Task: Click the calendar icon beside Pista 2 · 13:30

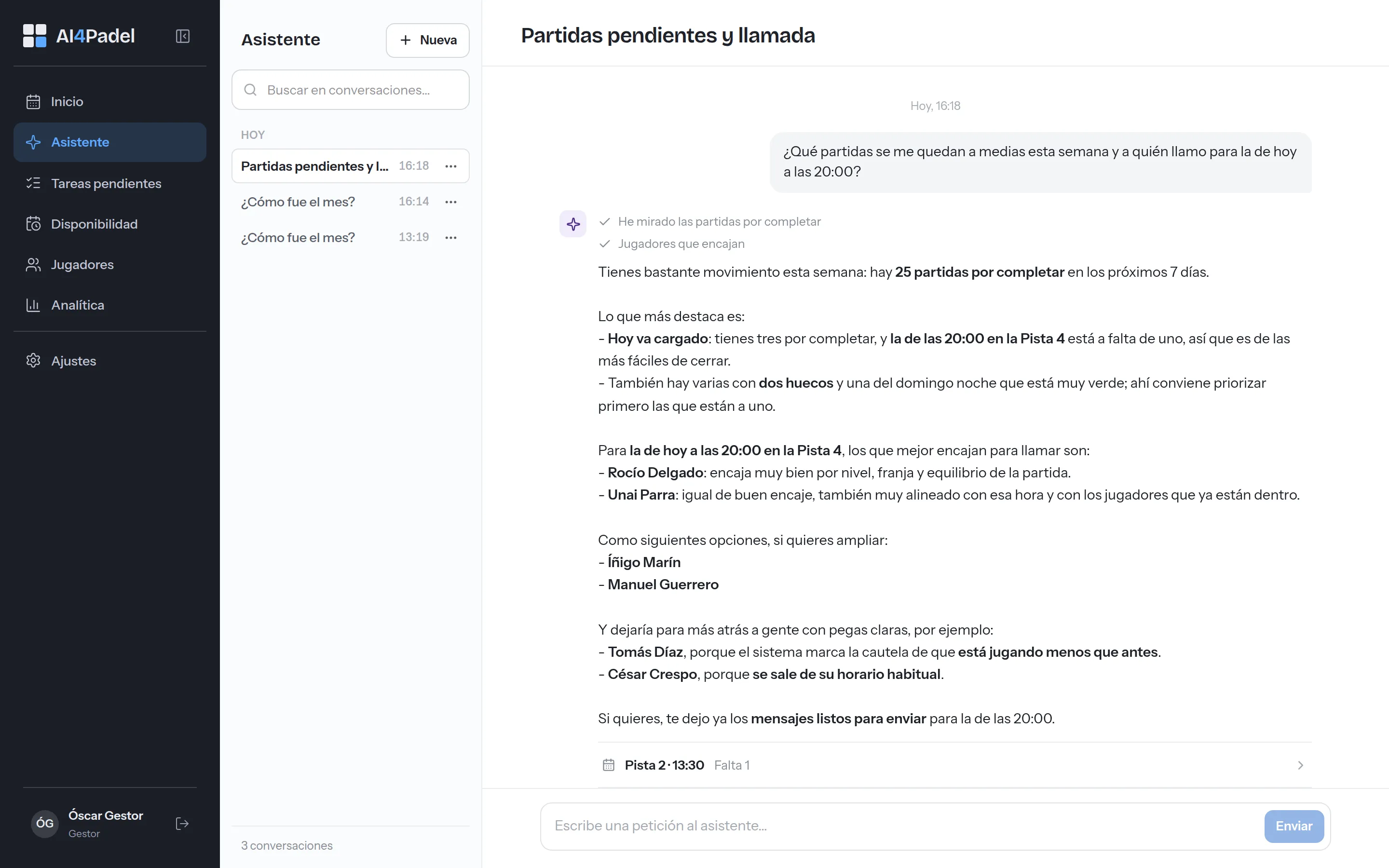Action: (x=608, y=765)
